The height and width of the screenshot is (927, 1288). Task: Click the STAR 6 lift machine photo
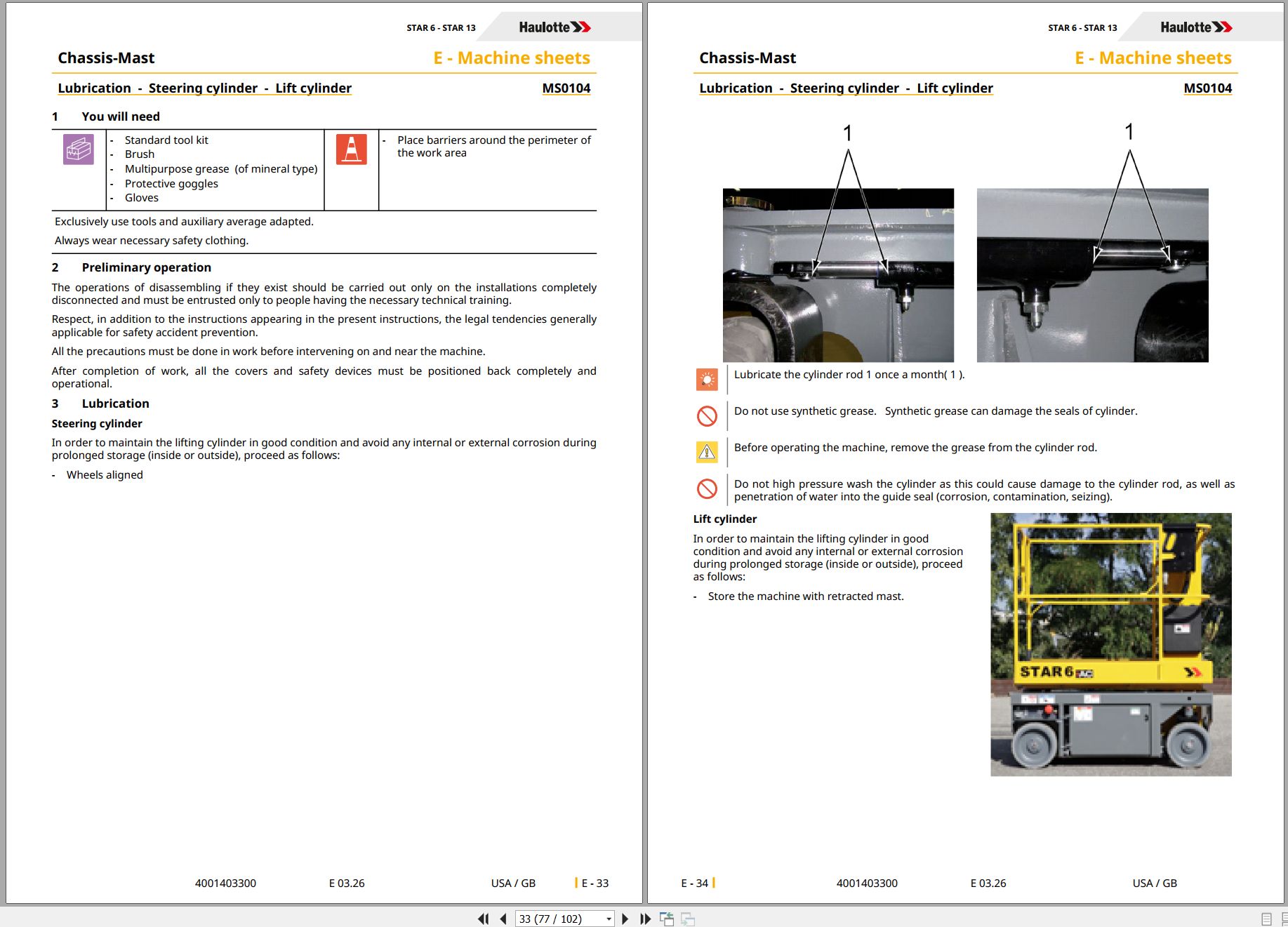[1110, 644]
